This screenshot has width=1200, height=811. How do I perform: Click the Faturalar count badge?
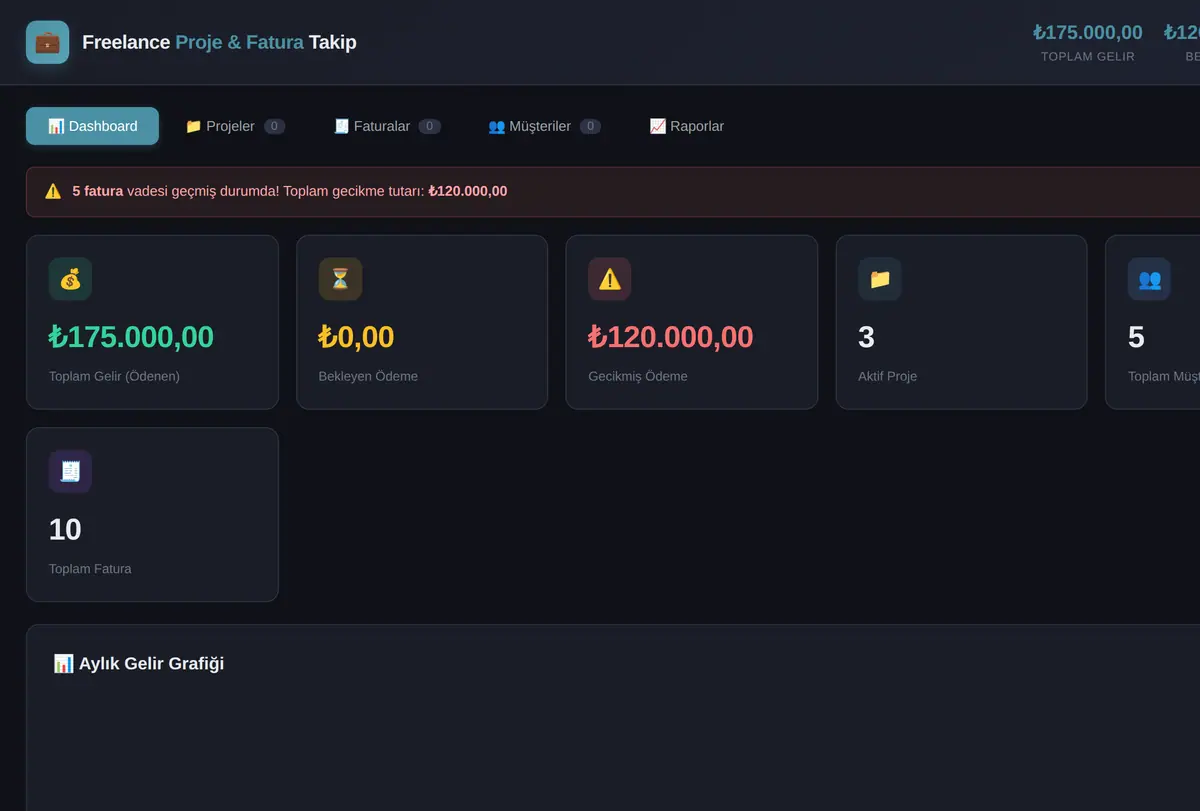click(430, 126)
